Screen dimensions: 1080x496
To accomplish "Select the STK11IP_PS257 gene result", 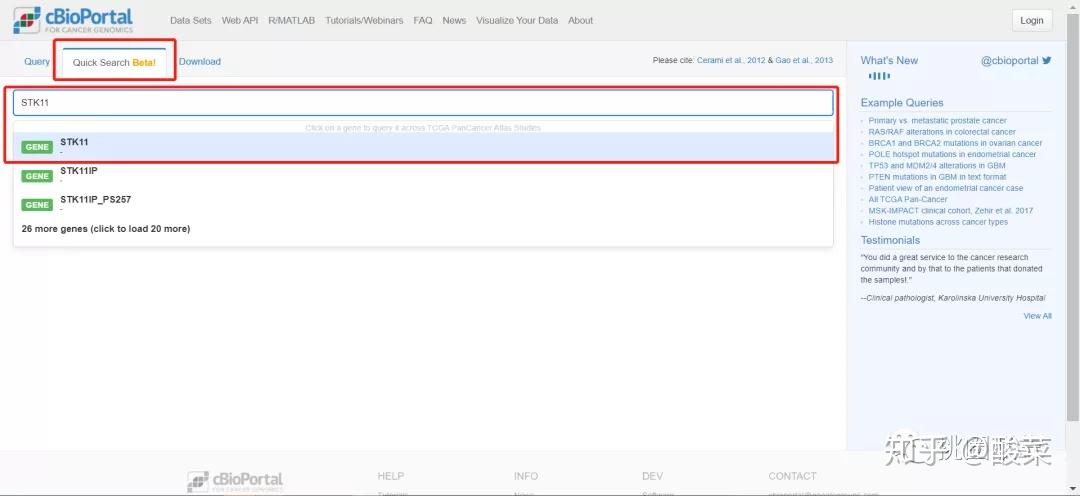I will pos(423,204).
